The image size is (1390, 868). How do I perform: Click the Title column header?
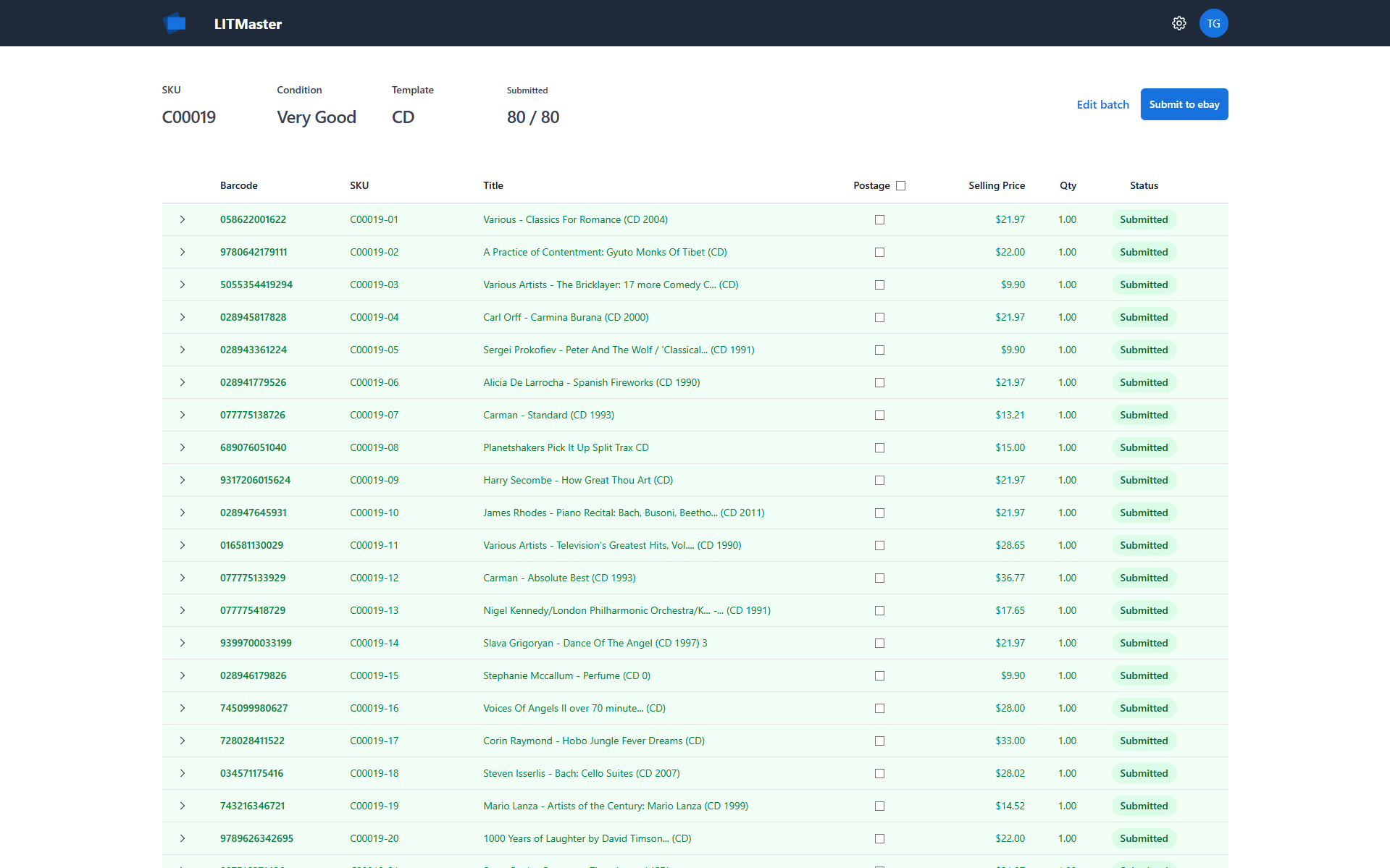493,185
